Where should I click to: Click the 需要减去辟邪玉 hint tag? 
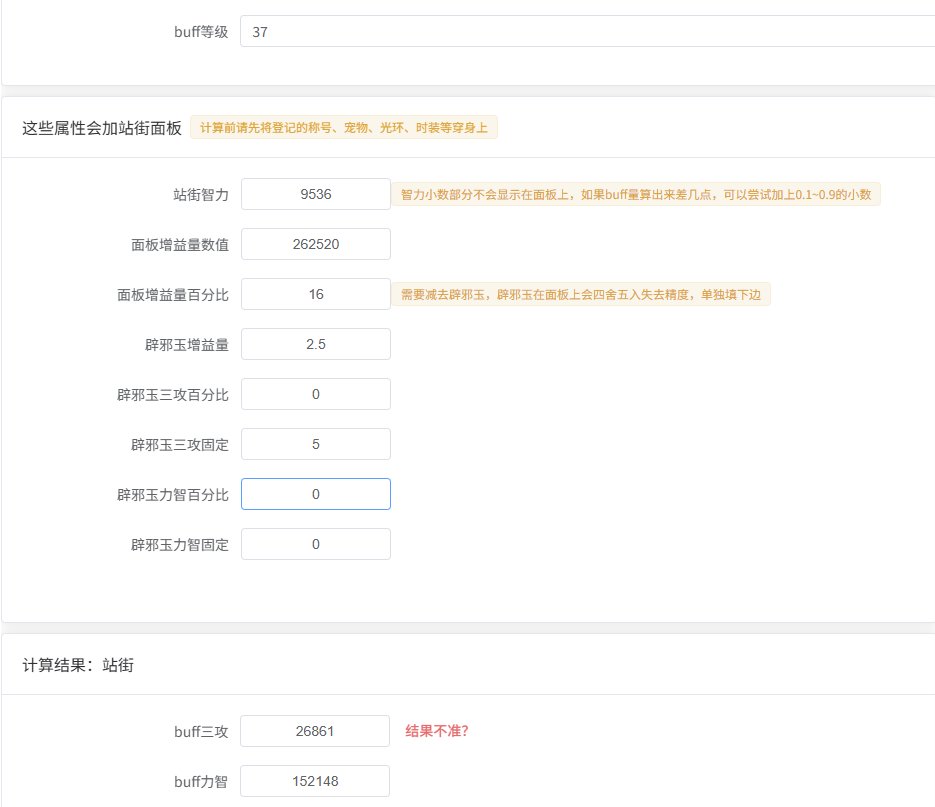[580, 294]
